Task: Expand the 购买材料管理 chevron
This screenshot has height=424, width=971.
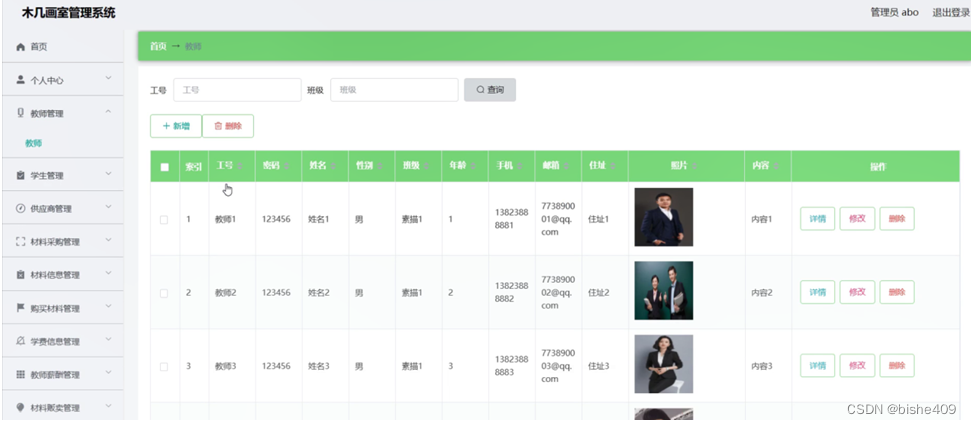Action: pyautogui.click(x=108, y=306)
